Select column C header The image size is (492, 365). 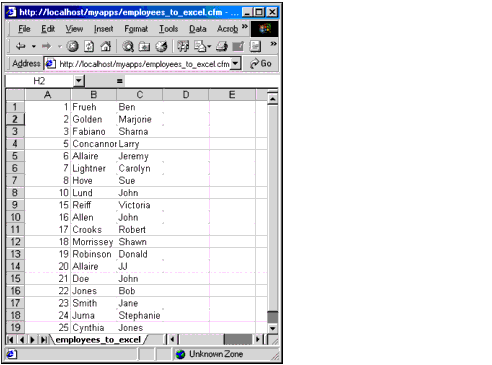point(140,95)
